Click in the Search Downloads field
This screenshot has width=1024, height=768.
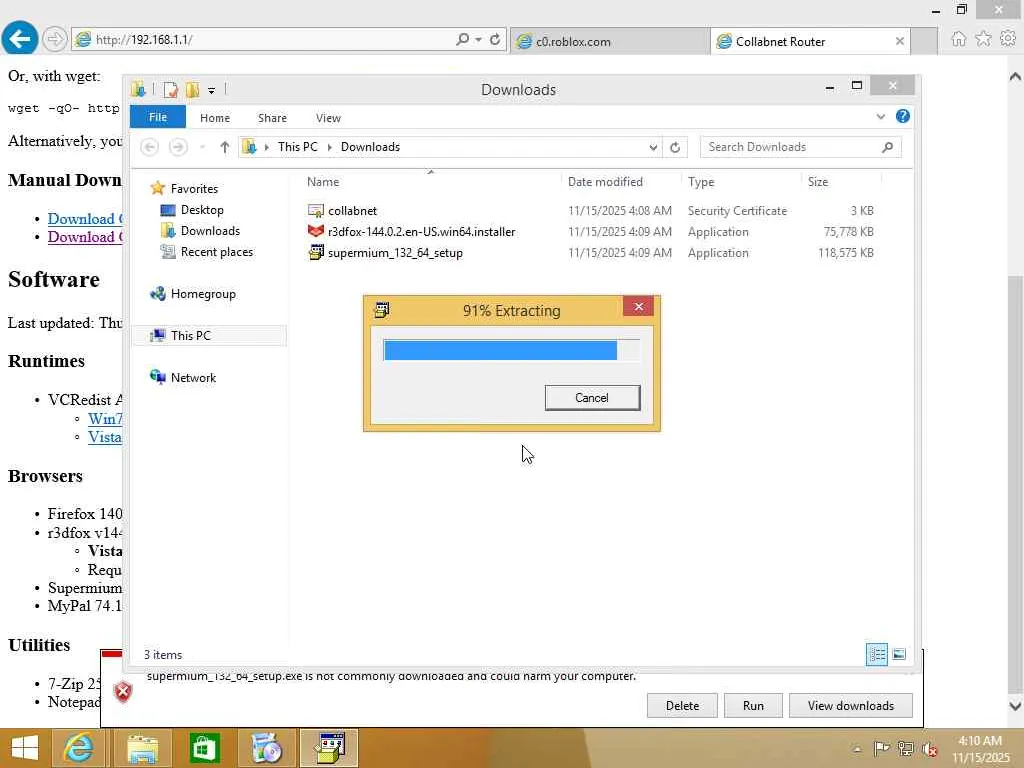pos(800,147)
